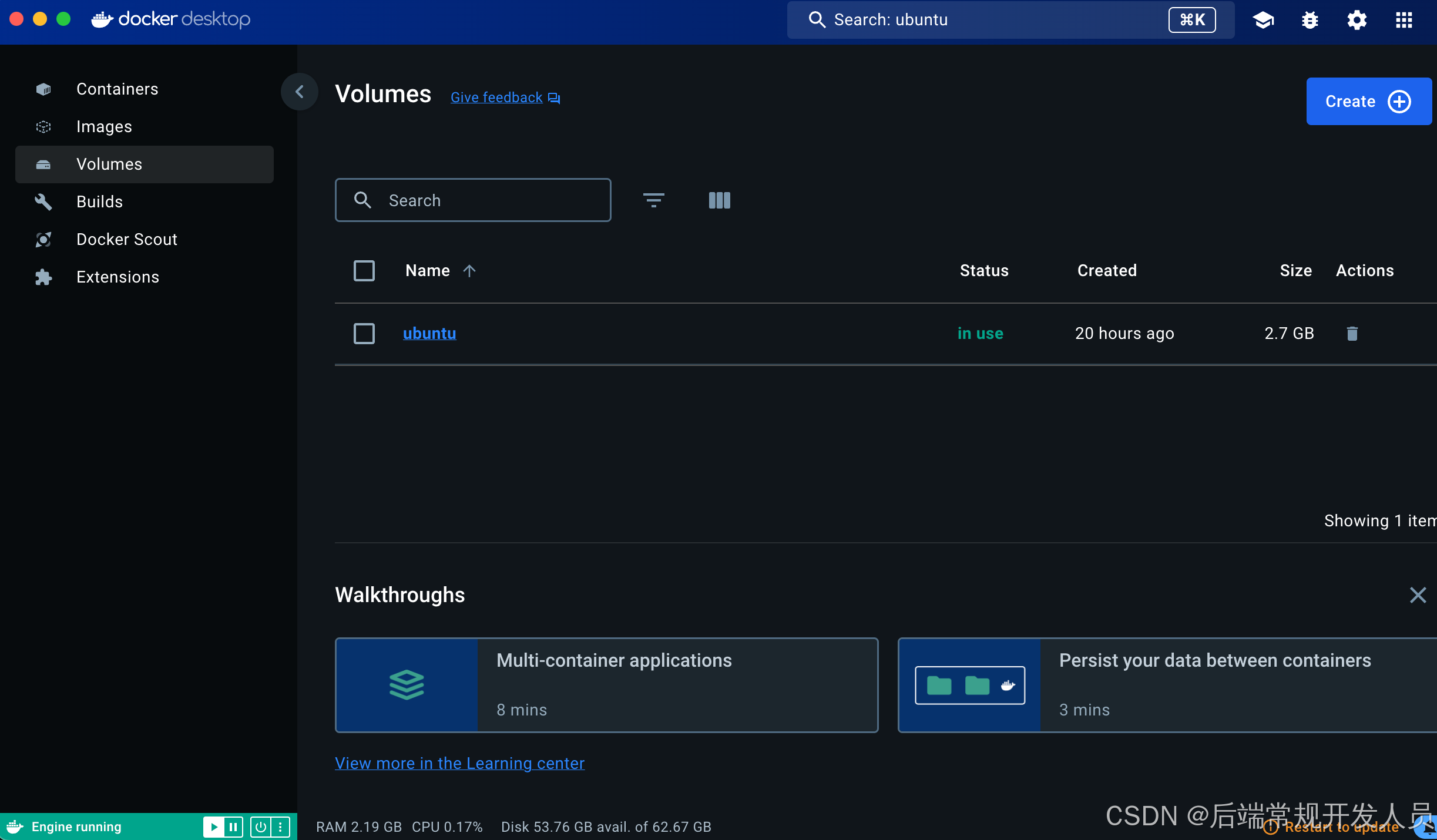Open the Containers section
1437x840 pixels.
tap(144, 89)
